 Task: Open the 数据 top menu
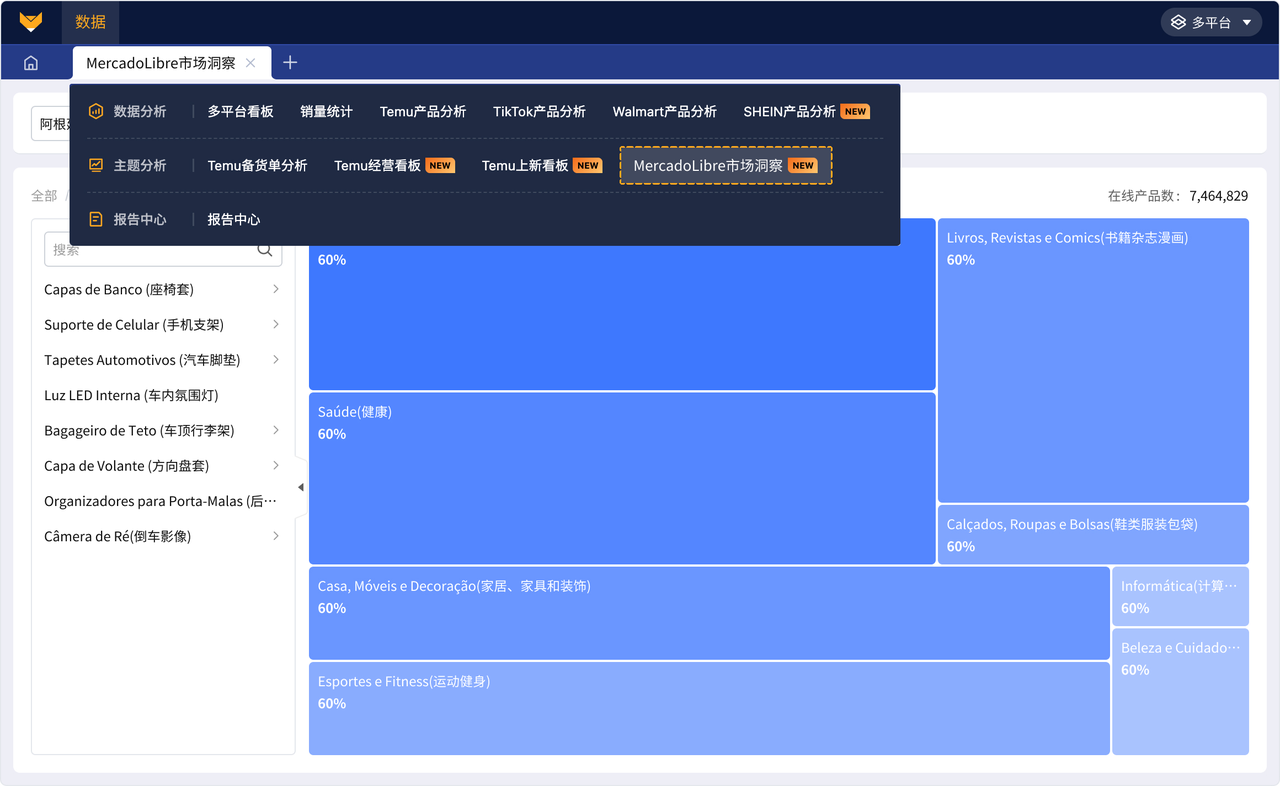(x=90, y=22)
